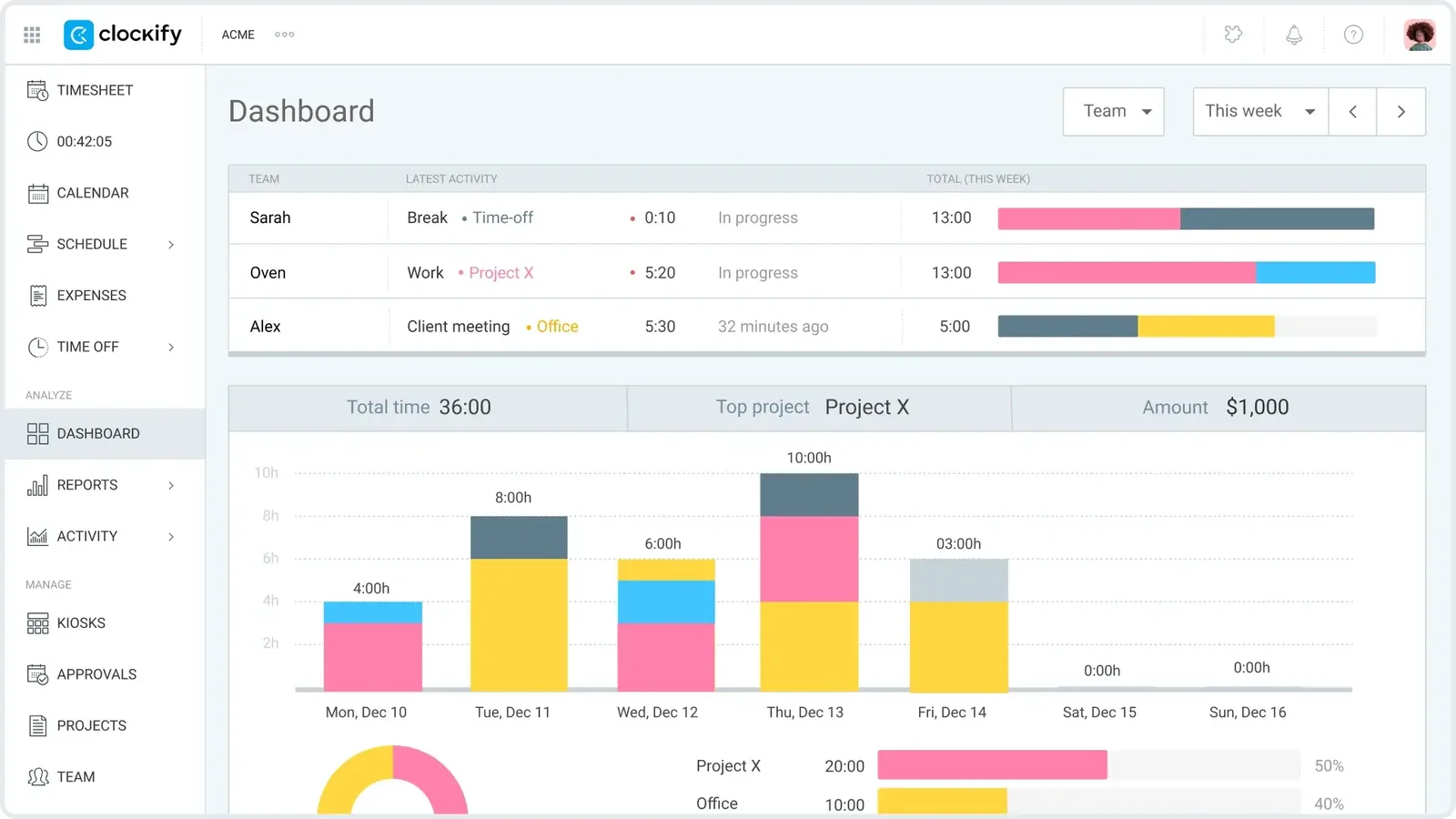Open the Team filter dropdown
The width and height of the screenshot is (1456, 819).
point(1113,111)
